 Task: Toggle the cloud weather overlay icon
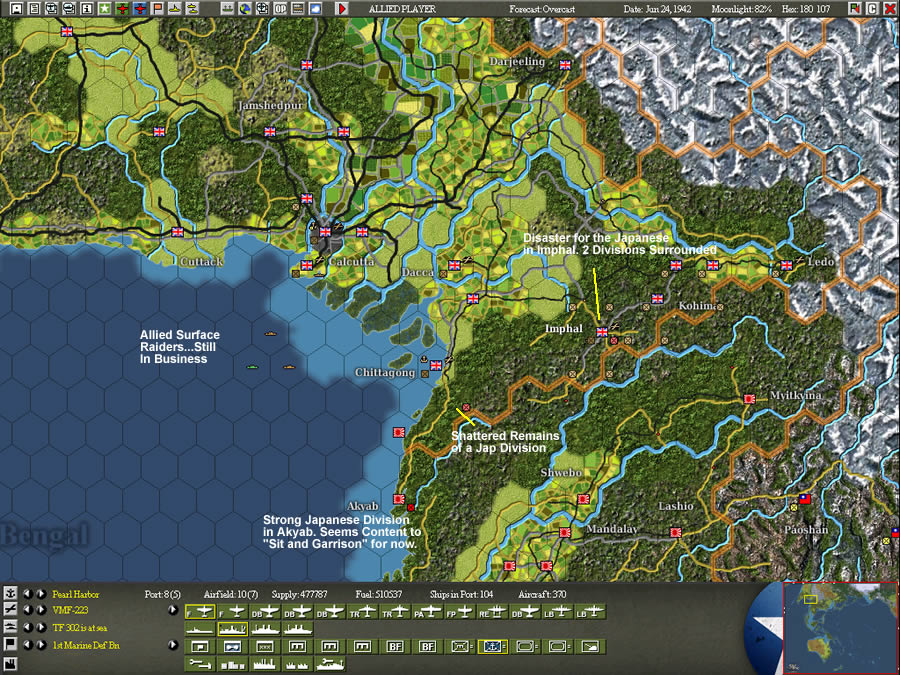point(315,9)
